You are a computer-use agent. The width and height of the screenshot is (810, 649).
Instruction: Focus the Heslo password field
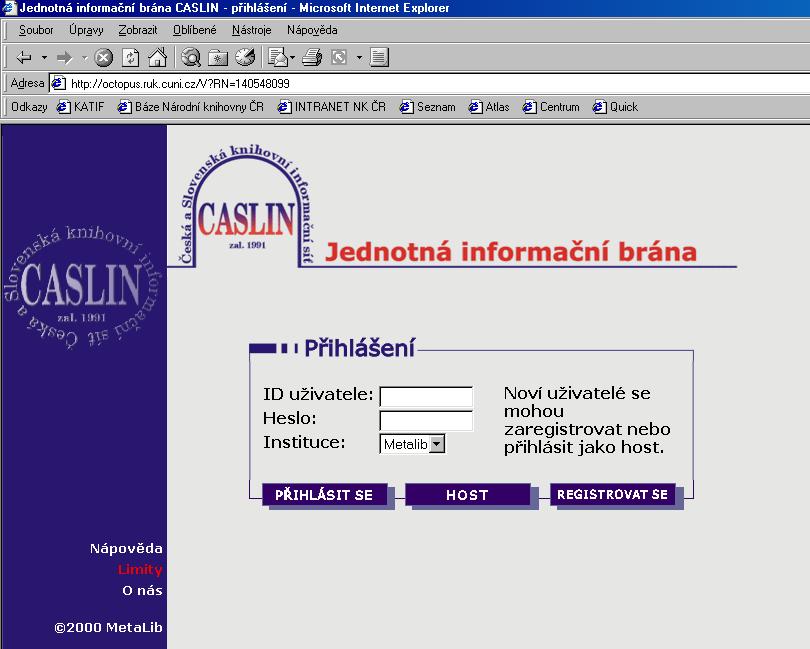tap(426, 421)
